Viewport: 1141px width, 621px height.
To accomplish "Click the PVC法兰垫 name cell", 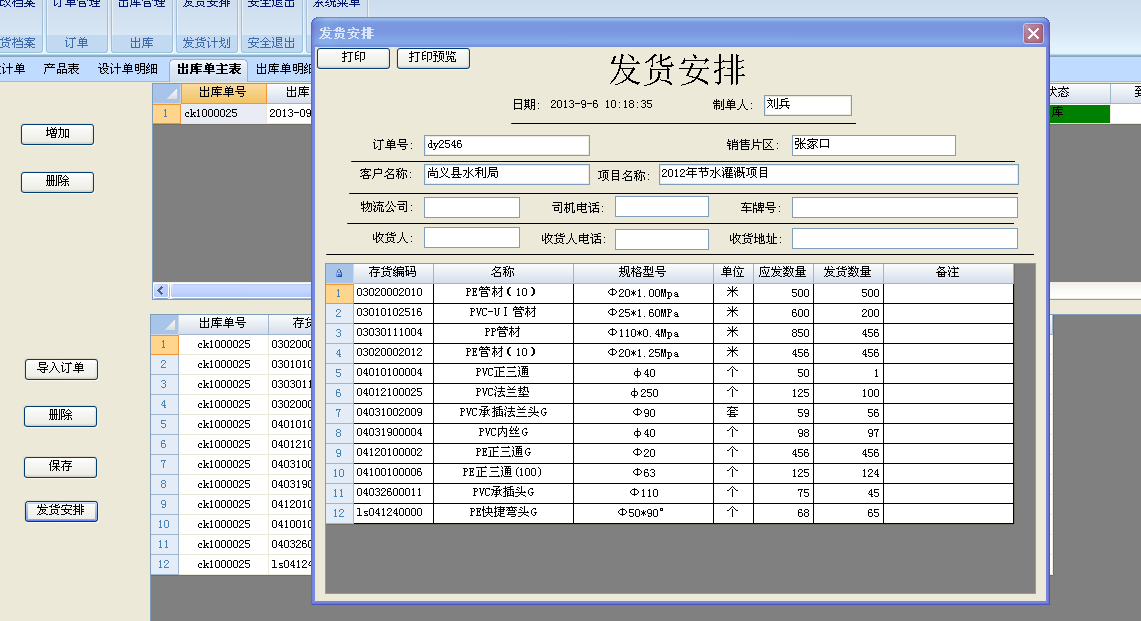I will point(503,393).
